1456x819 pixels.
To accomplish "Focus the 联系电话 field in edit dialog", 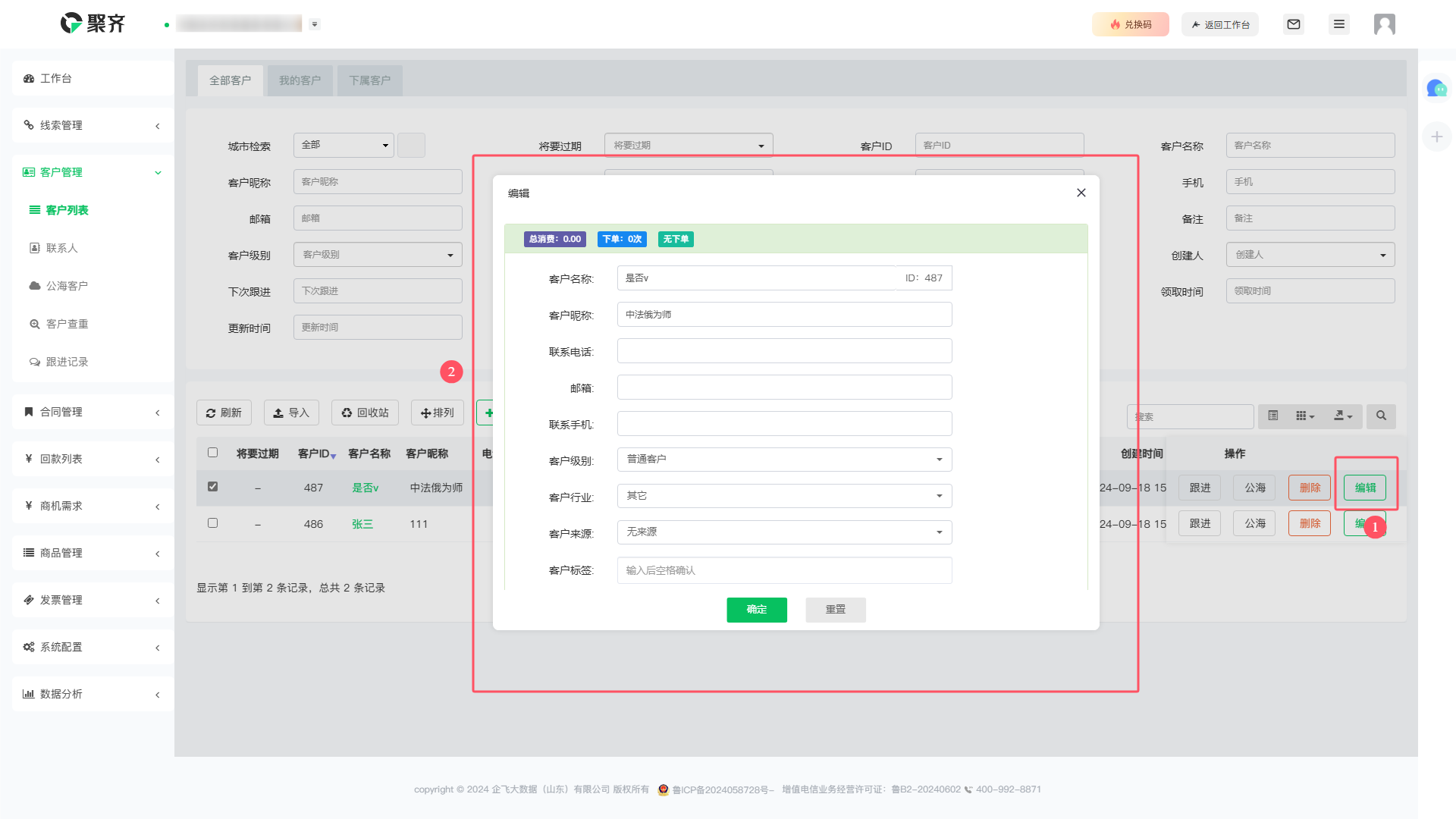I will click(784, 350).
